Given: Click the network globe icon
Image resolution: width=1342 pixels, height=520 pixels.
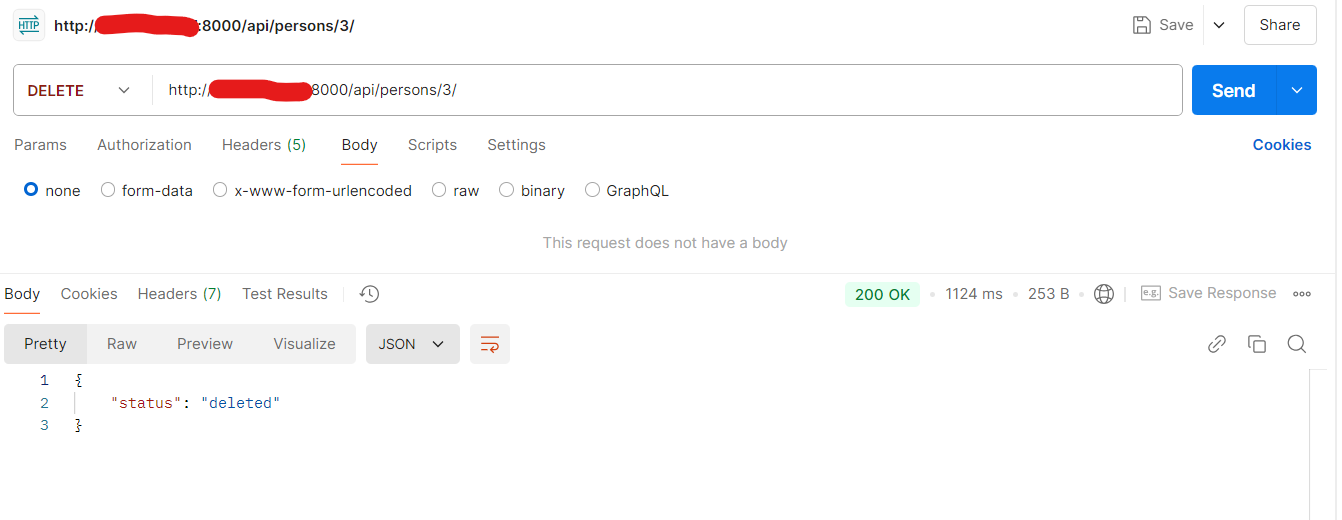Looking at the screenshot, I should click(x=1104, y=294).
